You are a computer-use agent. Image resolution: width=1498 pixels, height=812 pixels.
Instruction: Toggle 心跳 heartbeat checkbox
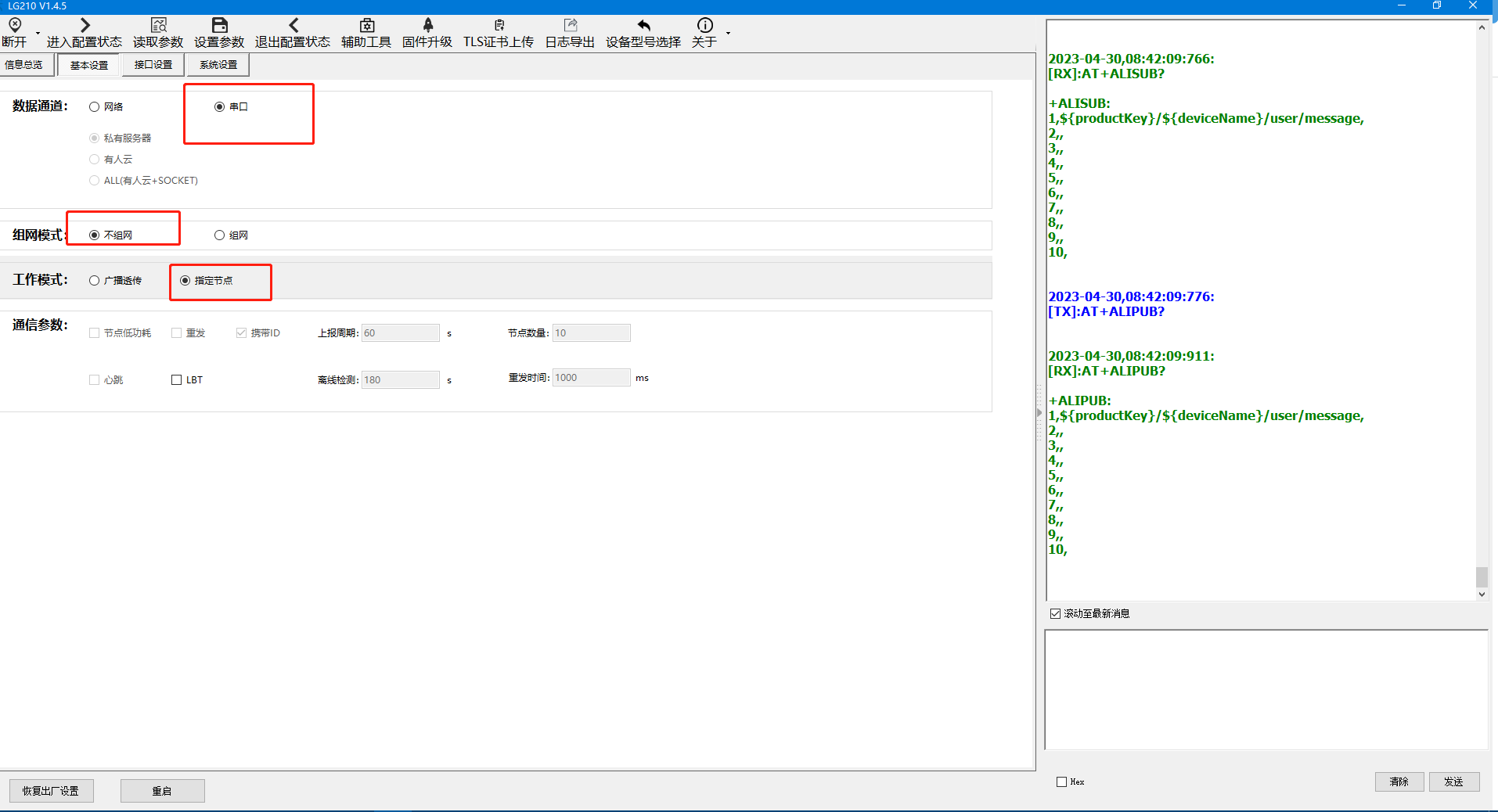coord(95,379)
